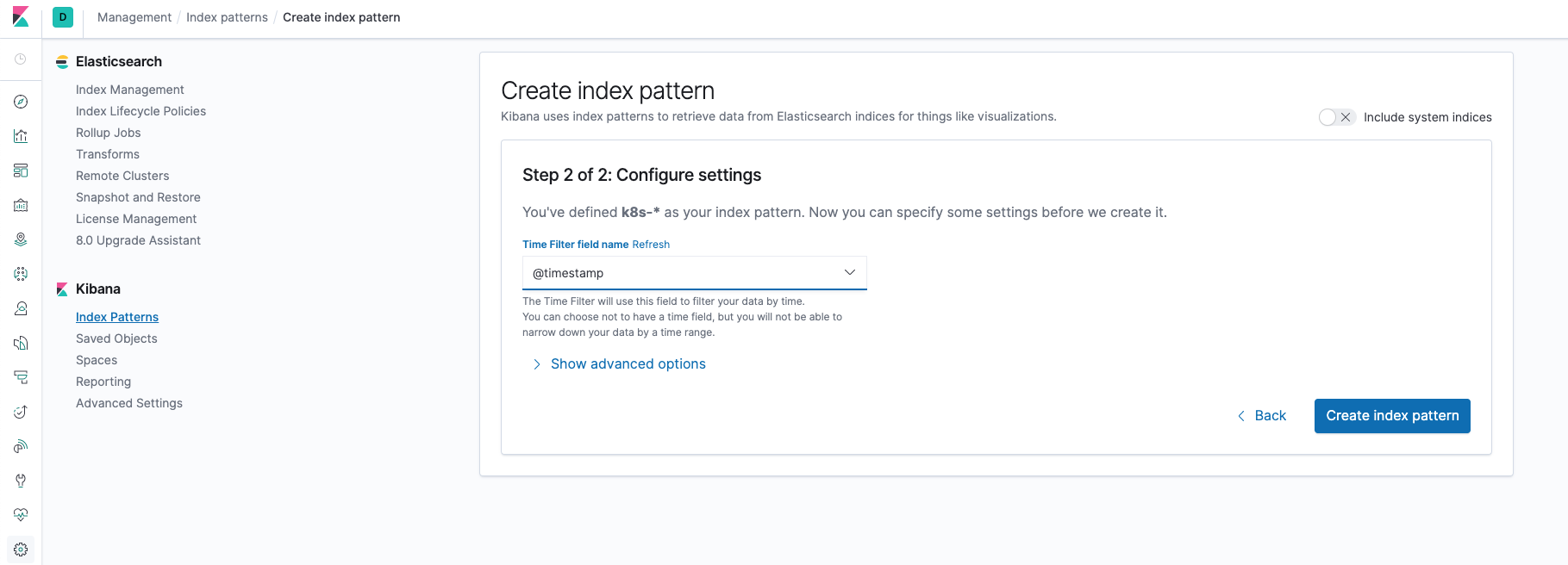Go to Index patterns breadcrumb
The image size is (1568, 565).
(x=227, y=17)
